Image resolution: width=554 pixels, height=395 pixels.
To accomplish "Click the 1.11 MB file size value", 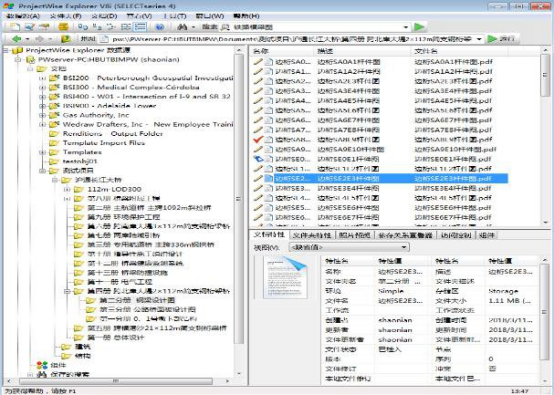I will (509, 301).
